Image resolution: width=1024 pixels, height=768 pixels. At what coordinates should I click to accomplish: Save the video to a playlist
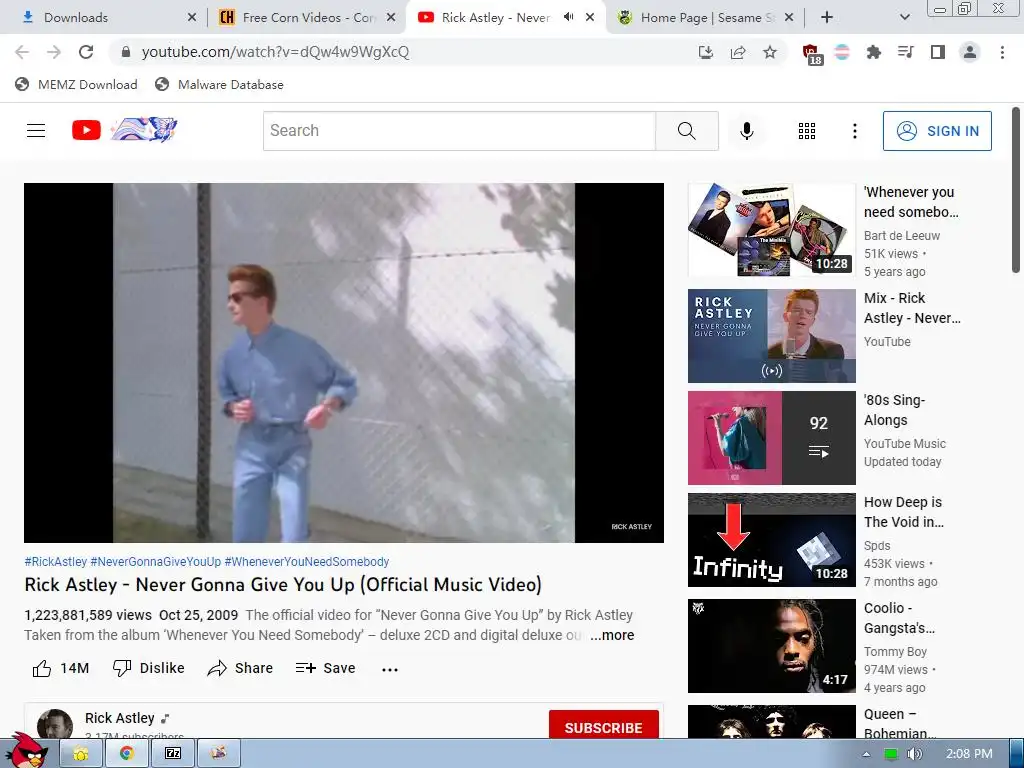[x=325, y=668]
